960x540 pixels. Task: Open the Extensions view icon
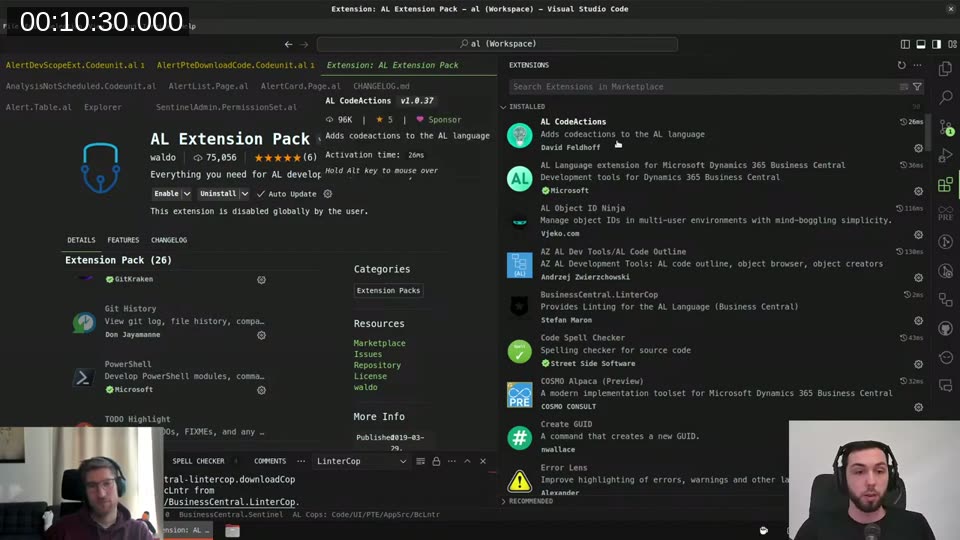[945, 184]
